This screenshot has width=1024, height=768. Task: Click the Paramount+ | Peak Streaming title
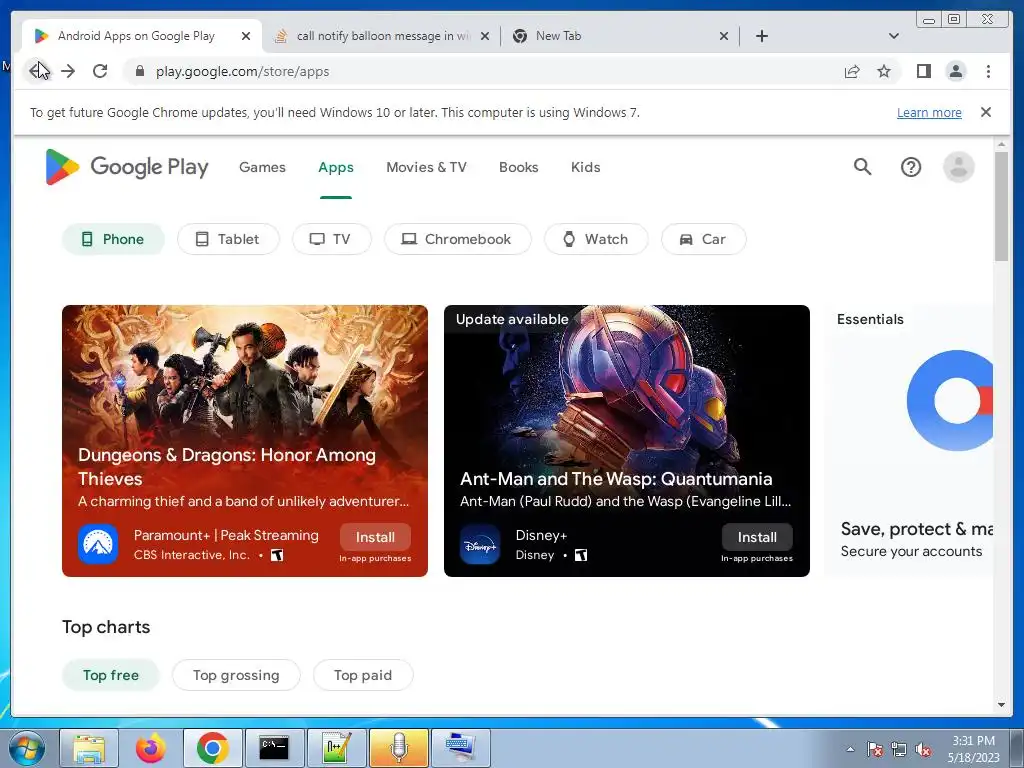click(226, 535)
